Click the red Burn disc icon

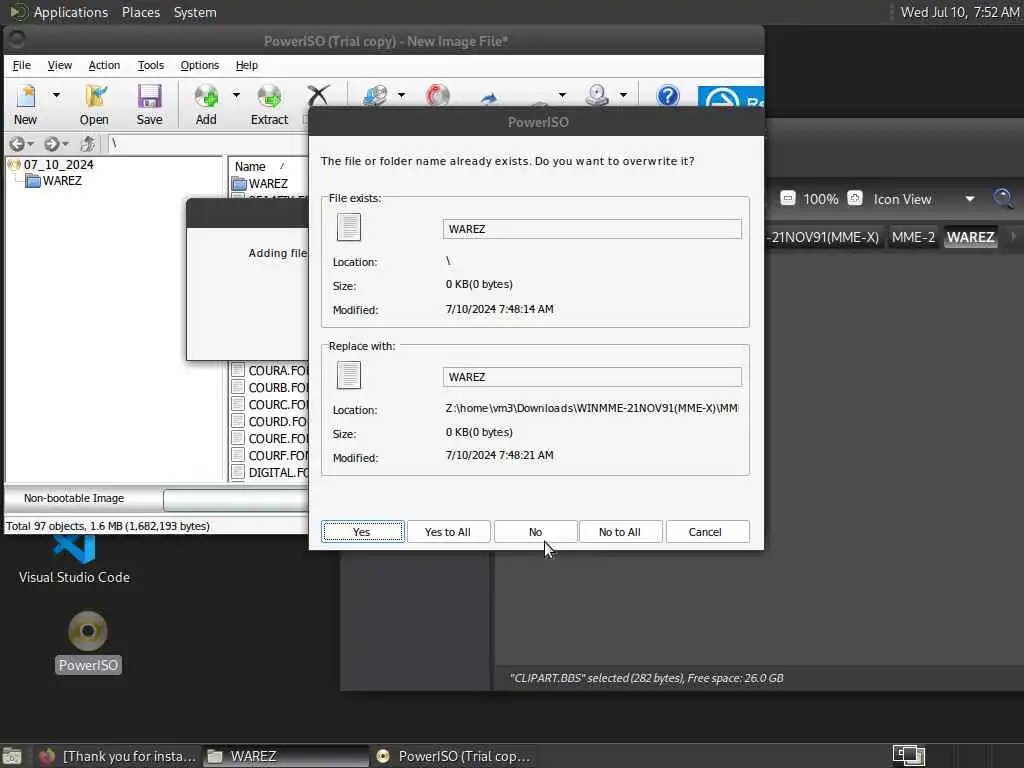(438, 95)
